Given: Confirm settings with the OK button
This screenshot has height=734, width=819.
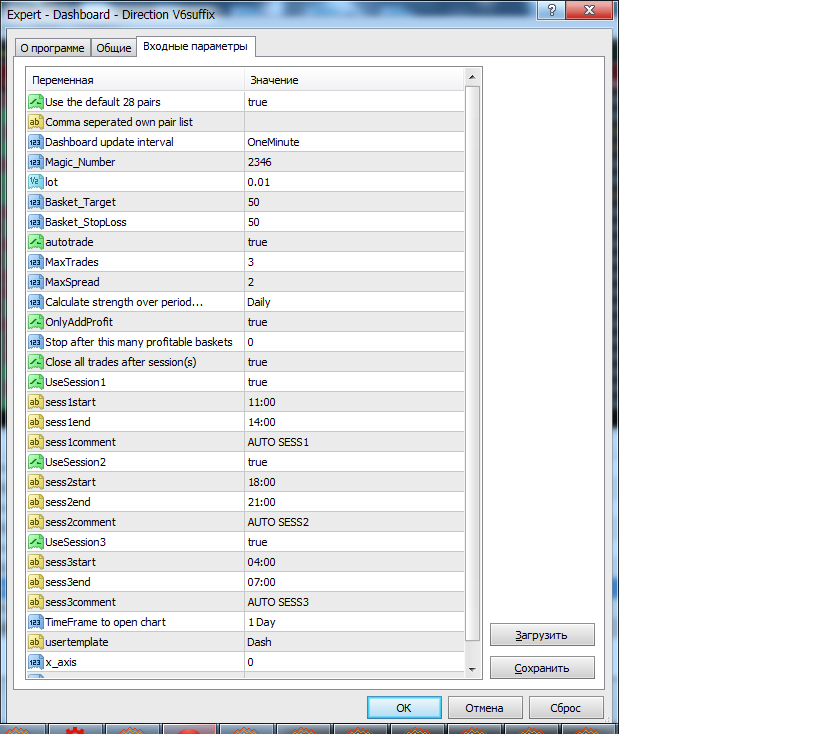Looking at the screenshot, I should click(x=404, y=707).
